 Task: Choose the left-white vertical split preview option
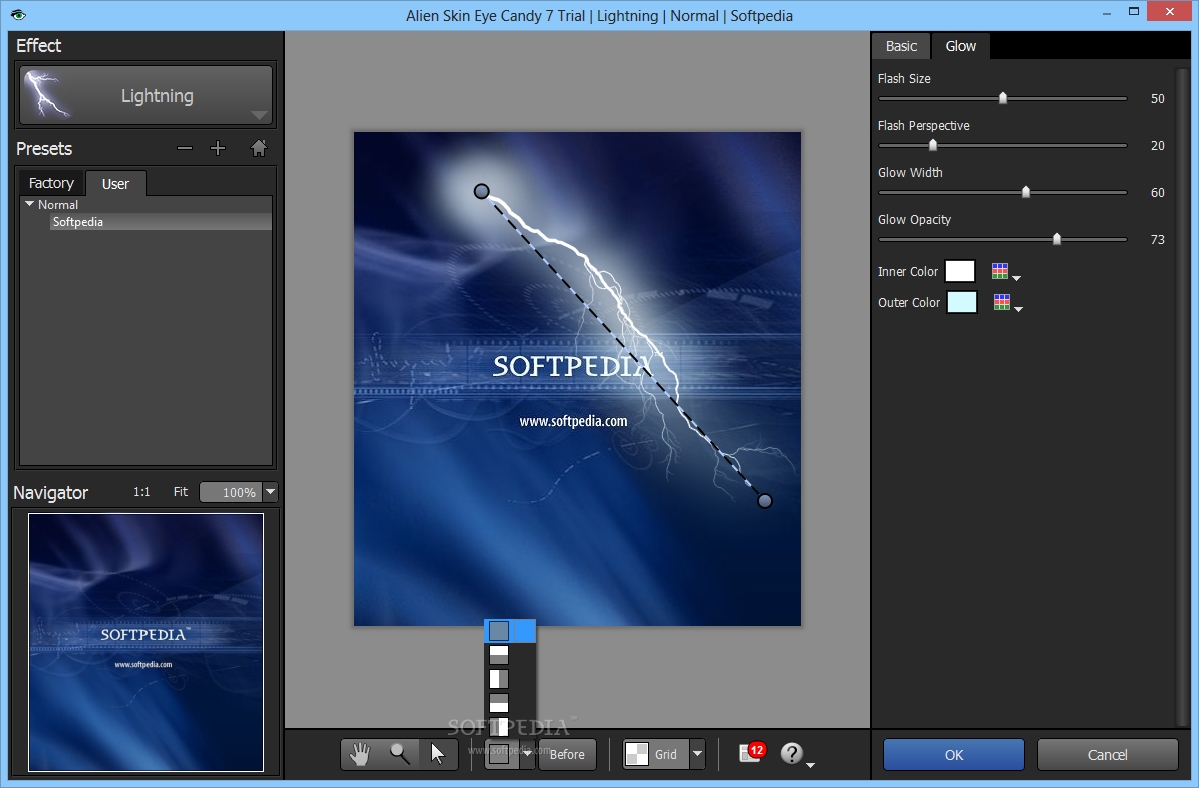[x=499, y=679]
